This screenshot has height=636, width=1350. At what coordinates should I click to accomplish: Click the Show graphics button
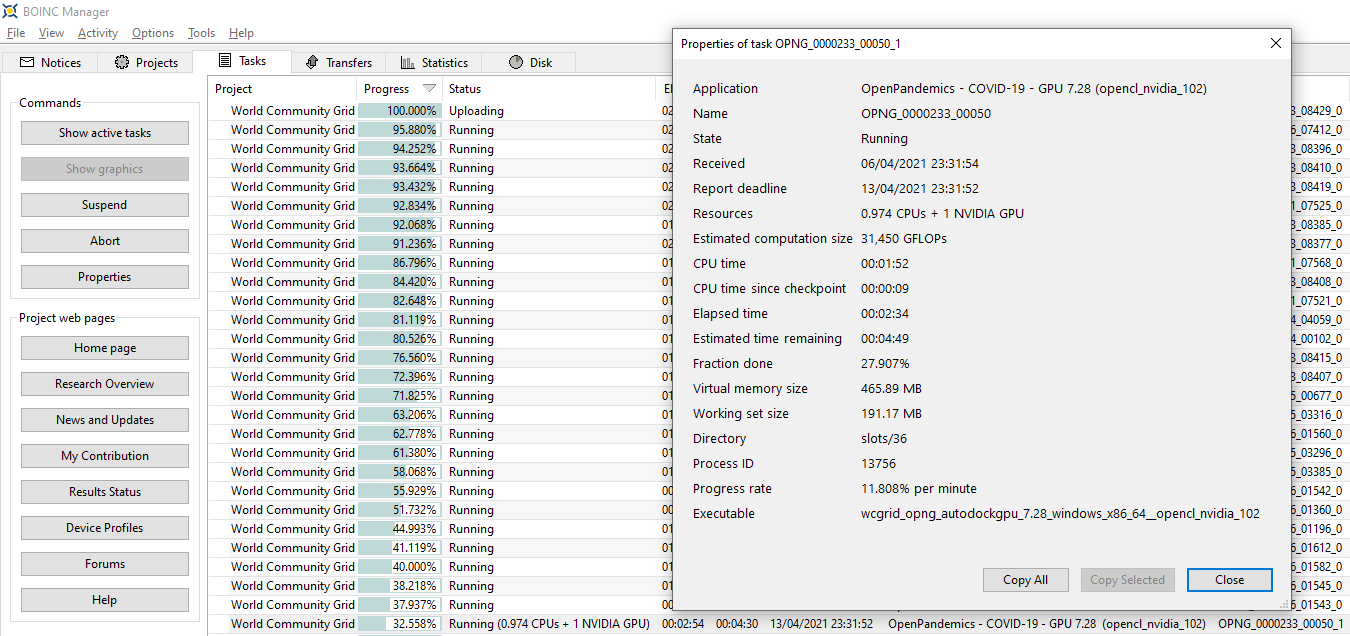[105, 169]
